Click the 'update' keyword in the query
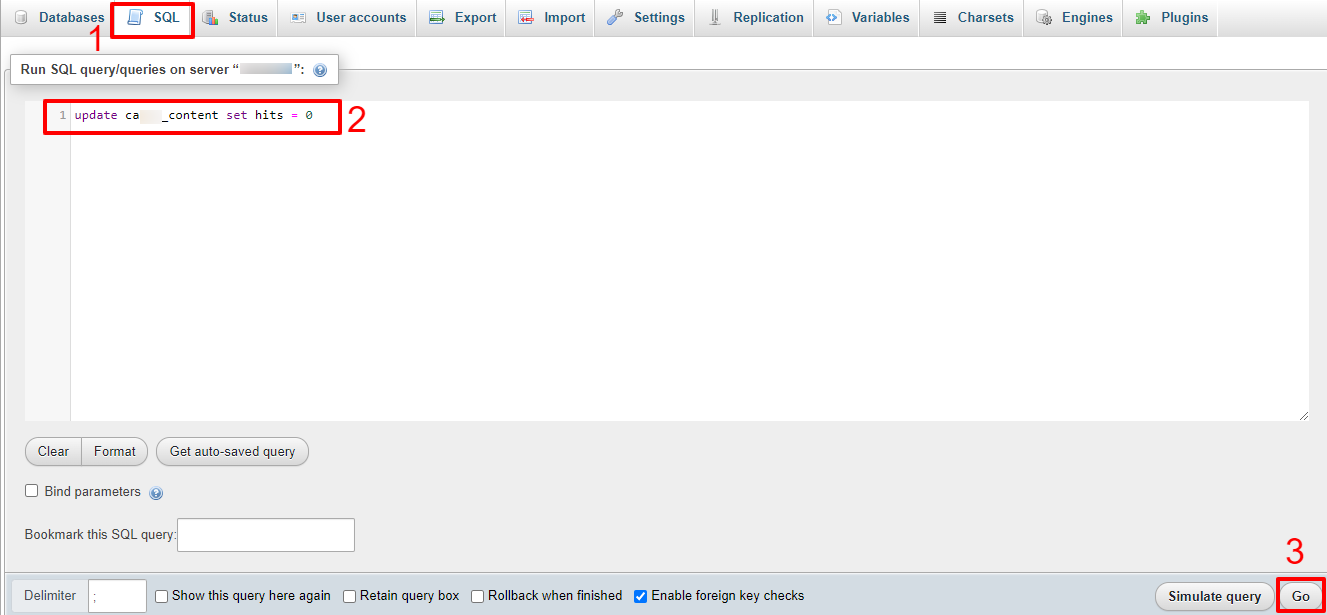Image resolution: width=1327 pixels, height=615 pixels. [96, 116]
